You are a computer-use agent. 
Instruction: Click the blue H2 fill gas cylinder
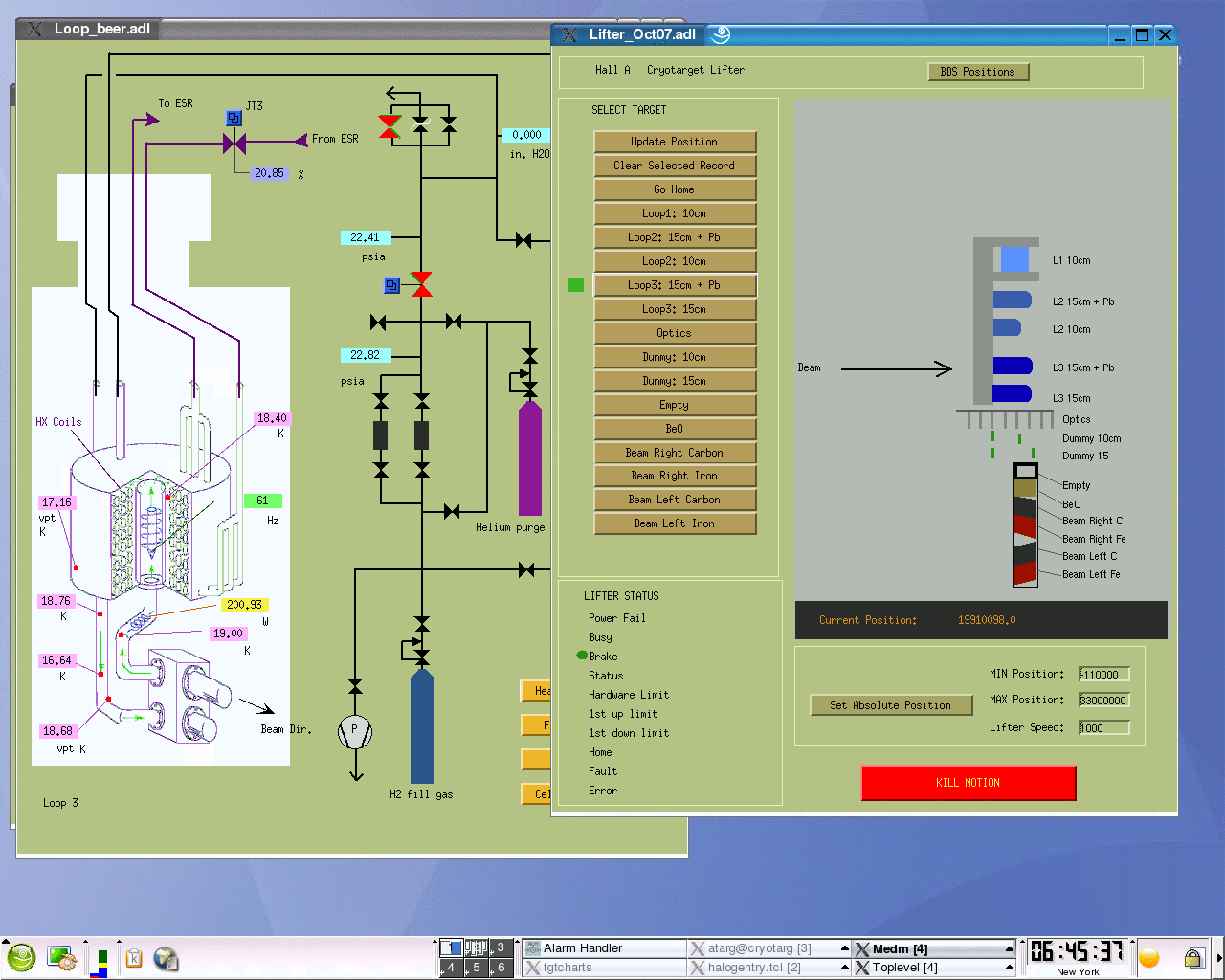[422, 725]
